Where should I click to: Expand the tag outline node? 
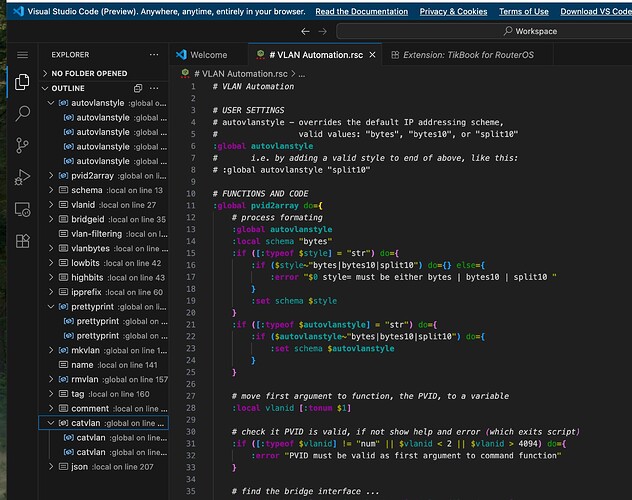point(51,394)
